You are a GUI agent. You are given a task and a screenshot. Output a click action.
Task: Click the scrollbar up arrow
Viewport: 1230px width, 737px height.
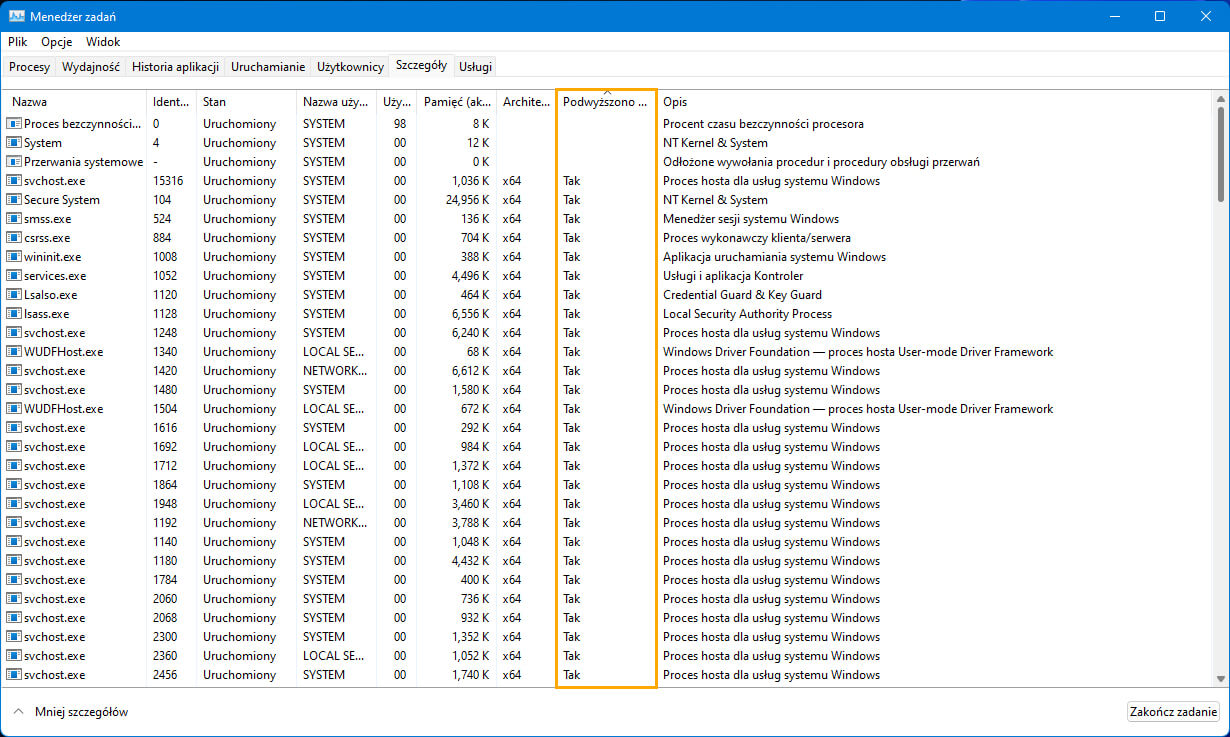[1220, 97]
